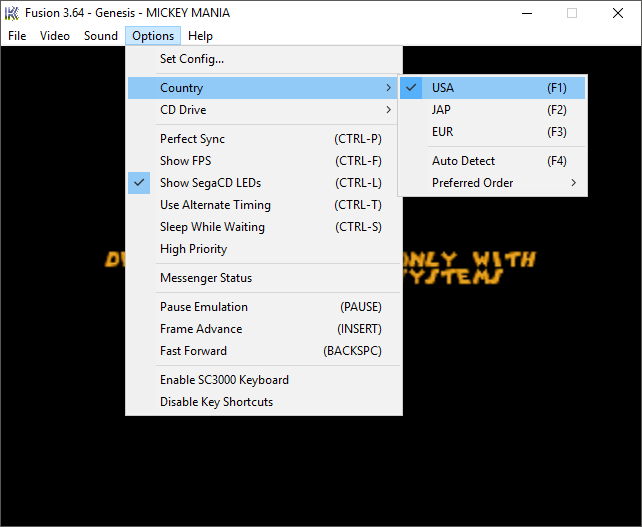
Task: Click Pause Emulation
Action: pyautogui.click(x=204, y=307)
